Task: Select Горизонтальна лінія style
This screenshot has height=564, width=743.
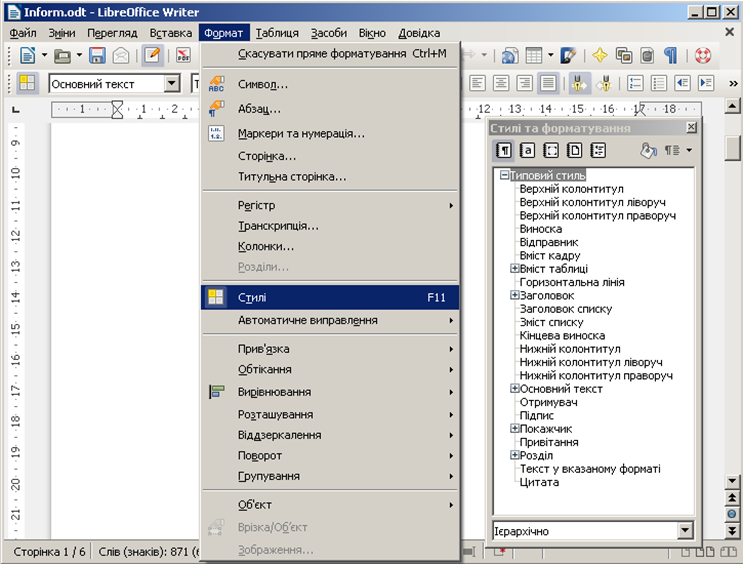Action: point(572,282)
